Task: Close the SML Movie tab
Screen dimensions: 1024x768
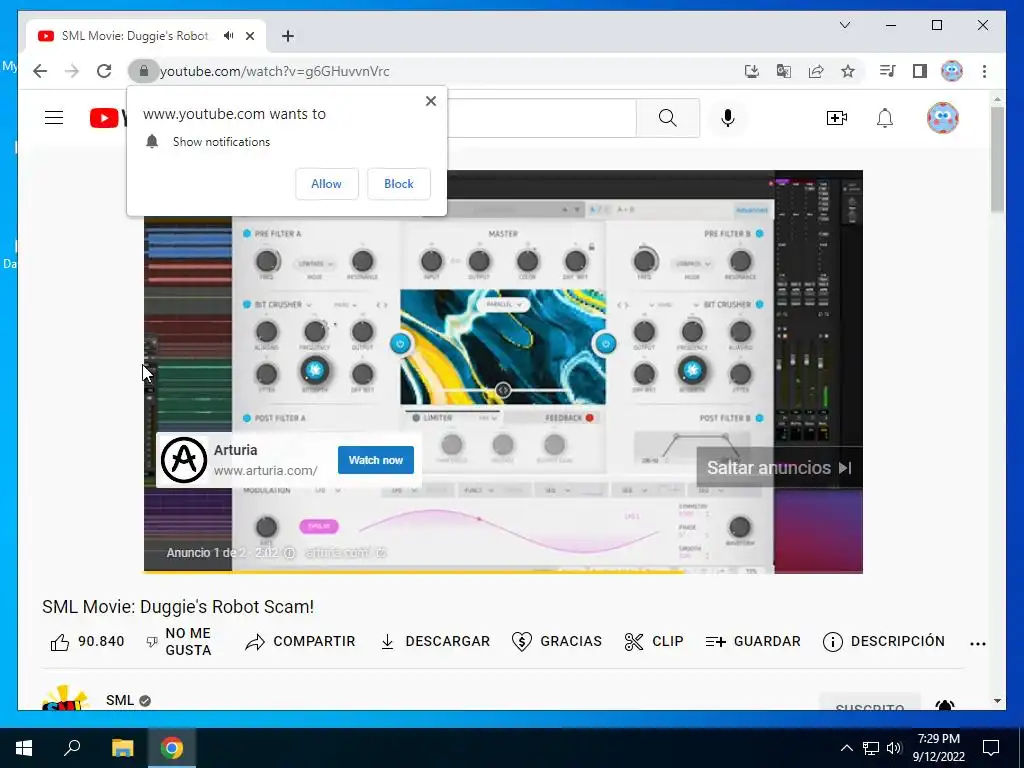Action: tap(249, 36)
